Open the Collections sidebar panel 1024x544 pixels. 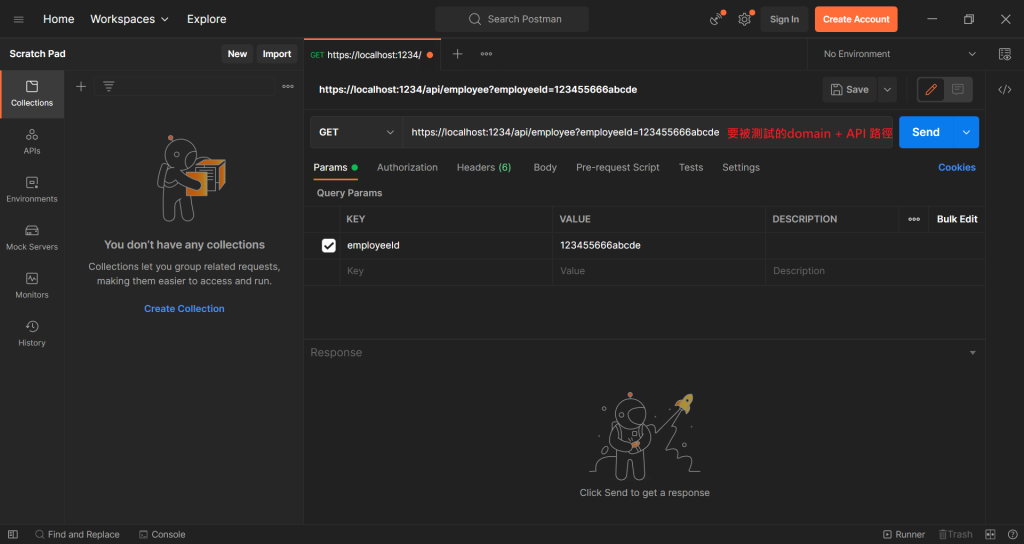point(32,95)
